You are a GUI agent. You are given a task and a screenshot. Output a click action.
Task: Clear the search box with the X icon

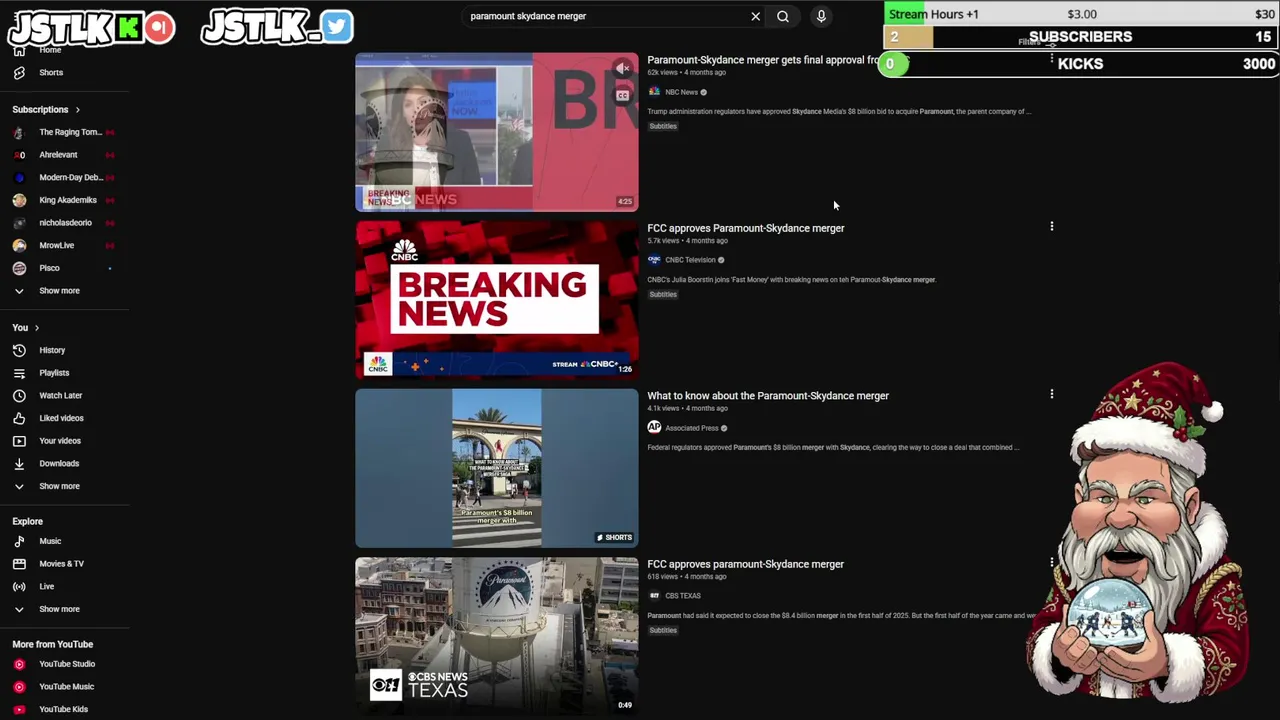click(755, 16)
